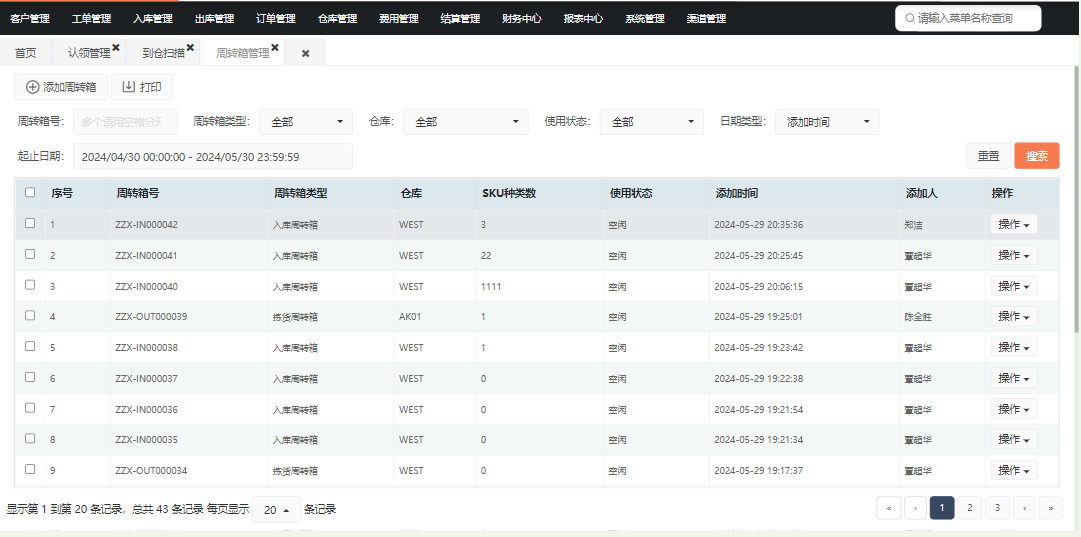
Task: Check the row for ZZX-IN000036
Action: click(x=30, y=407)
